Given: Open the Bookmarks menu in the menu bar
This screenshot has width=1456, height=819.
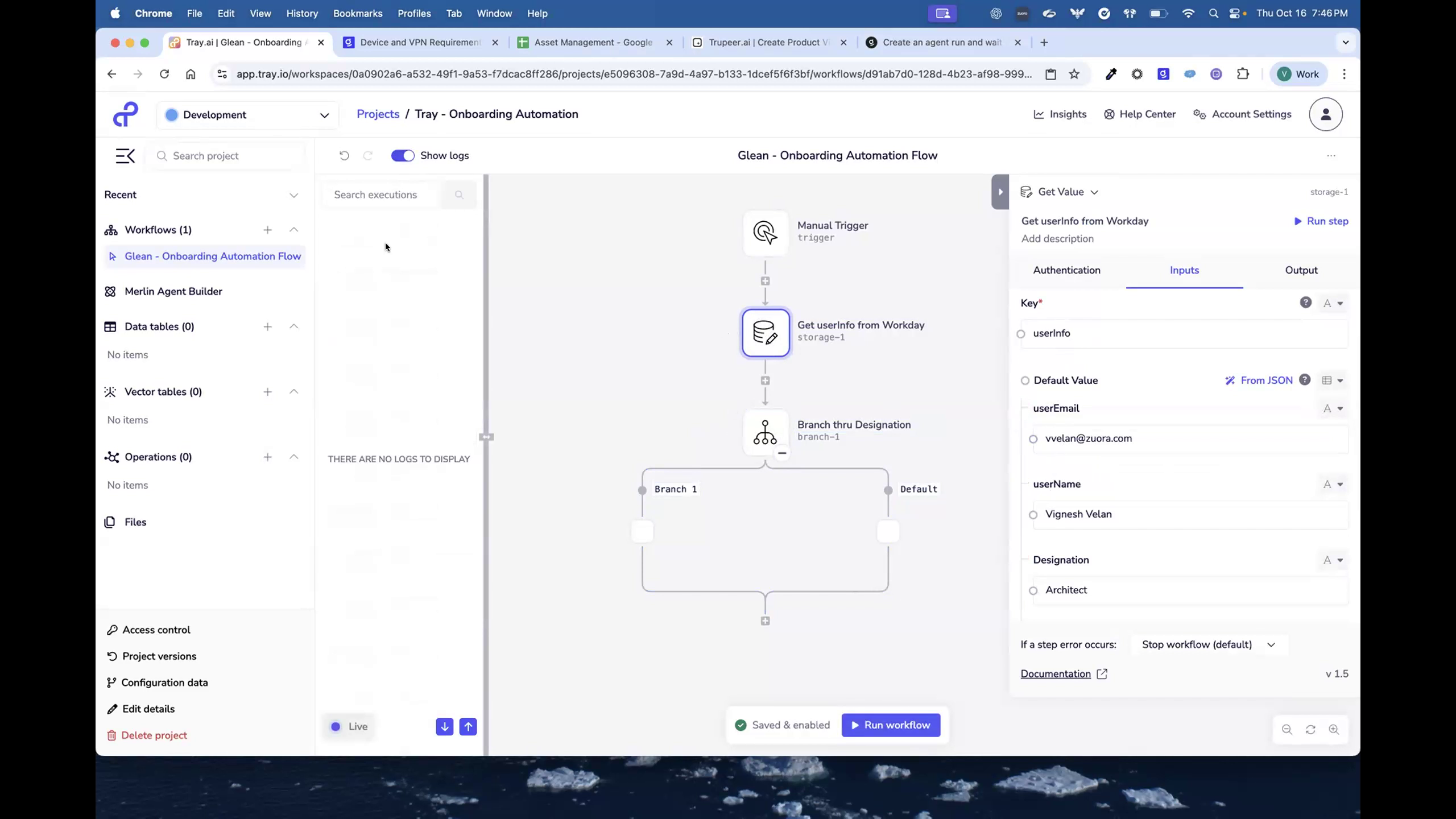Looking at the screenshot, I should coord(357,13).
